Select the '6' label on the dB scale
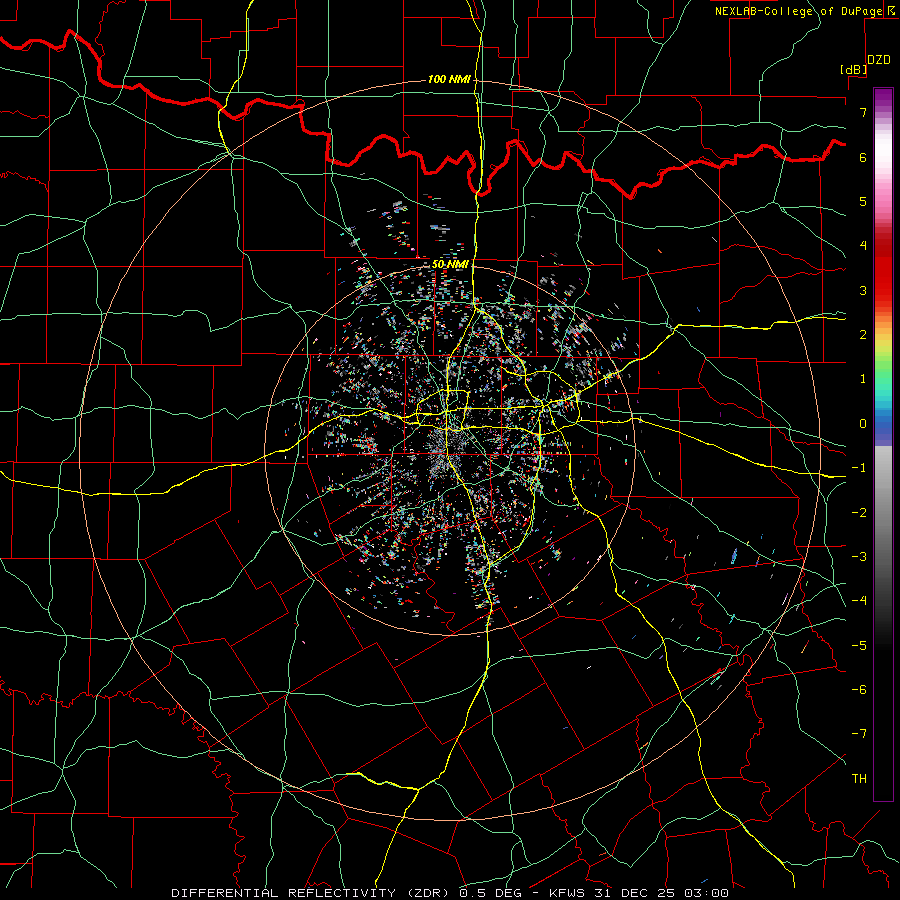Viewport: 900px width, 900px height. 863,157
